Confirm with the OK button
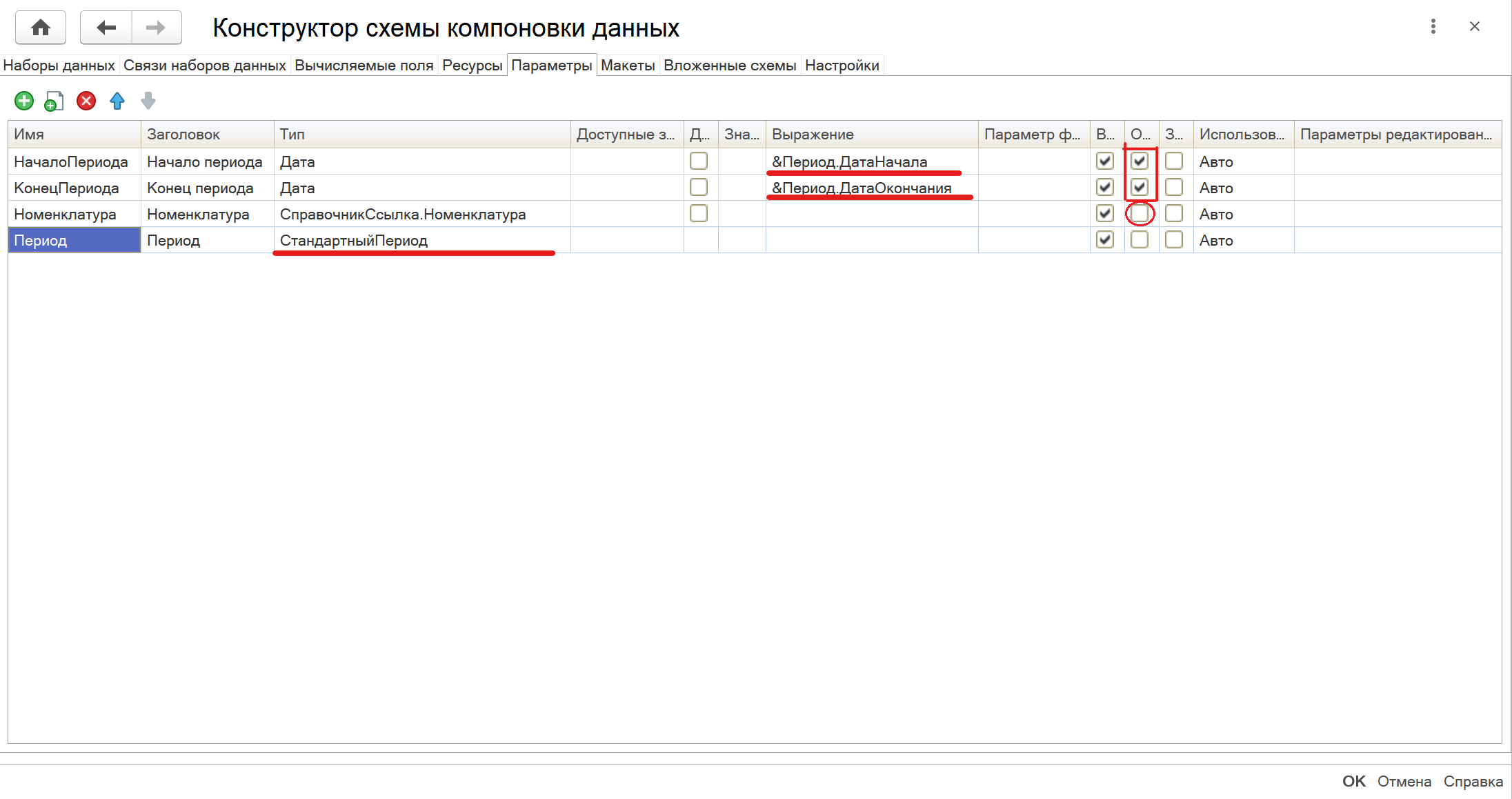1512x799 pixels. (1354, 781)
